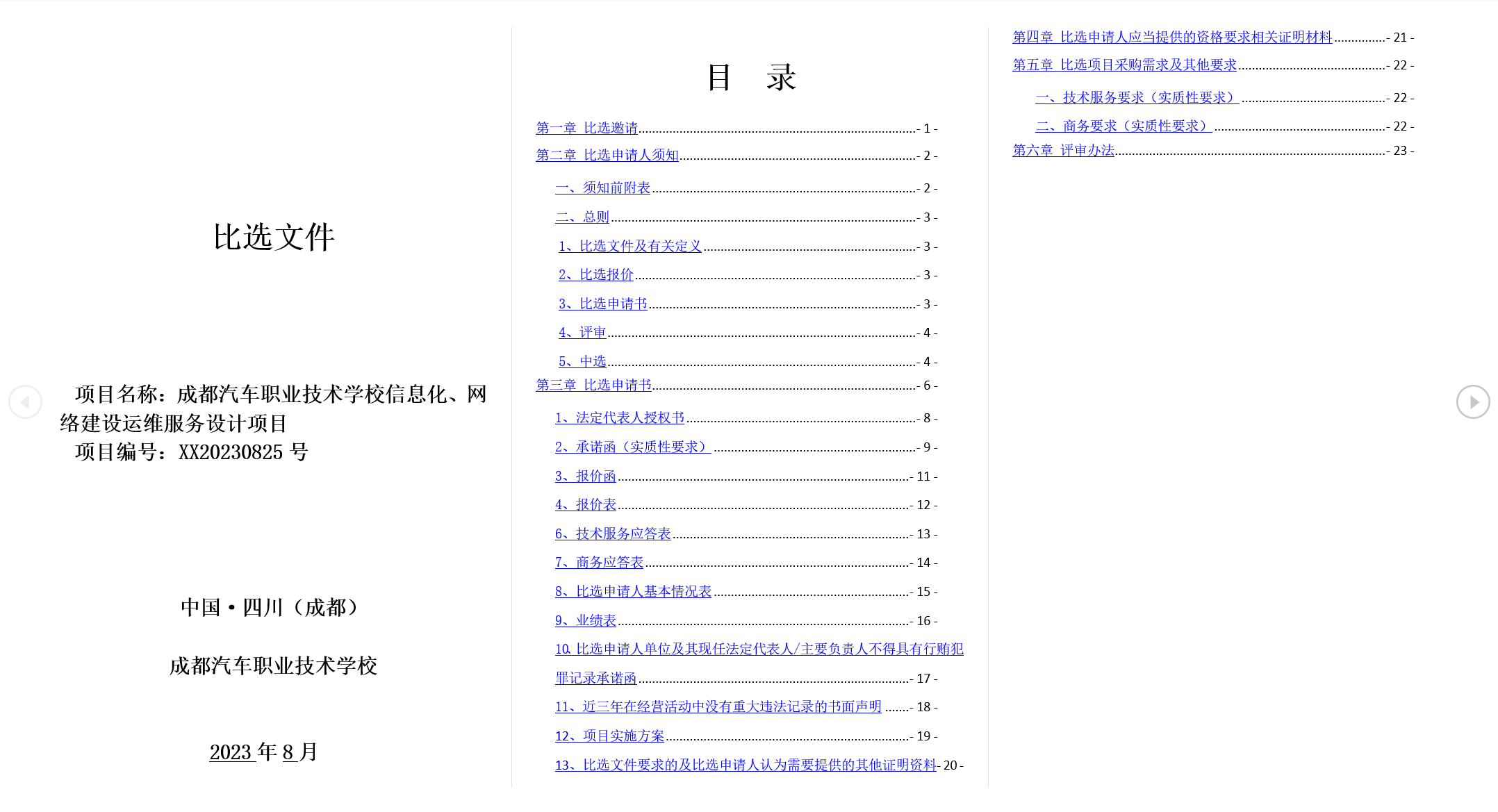Open 7、商务应答表 link
Screen dimensions: 1498x812
[x=600, y=562]
